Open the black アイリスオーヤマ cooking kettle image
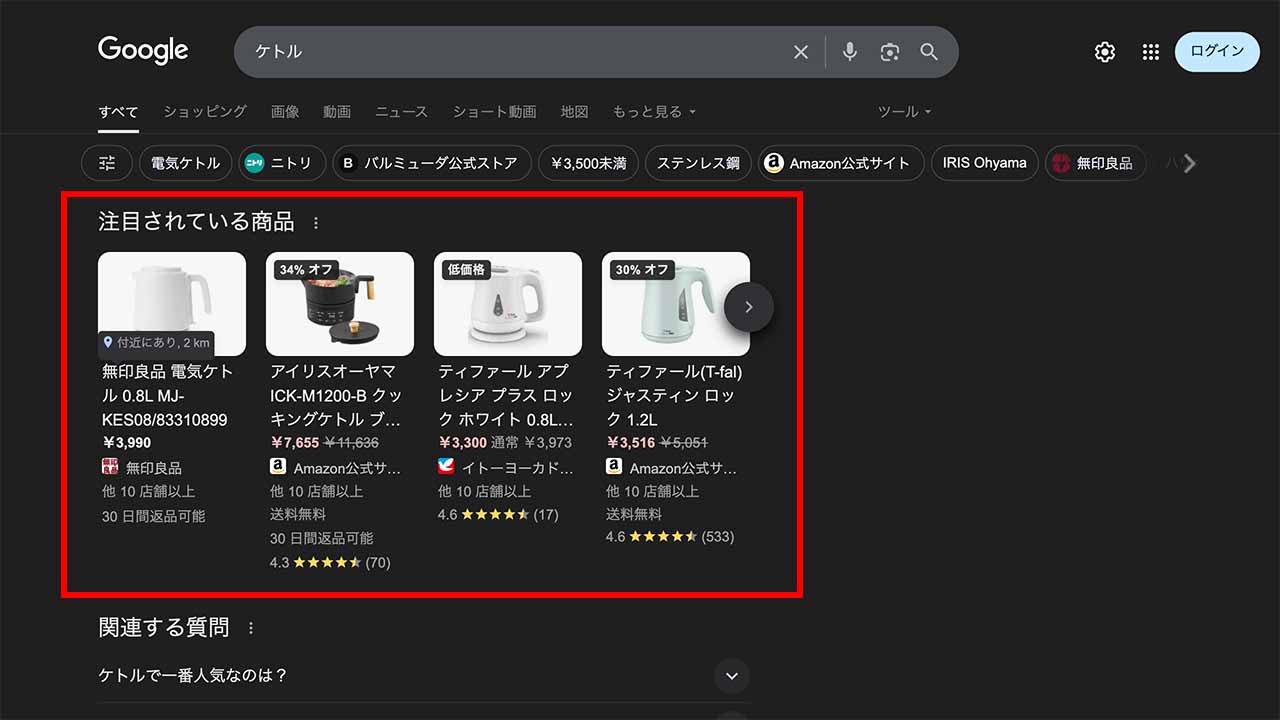The image size is (1280, 720). point(340,304)
